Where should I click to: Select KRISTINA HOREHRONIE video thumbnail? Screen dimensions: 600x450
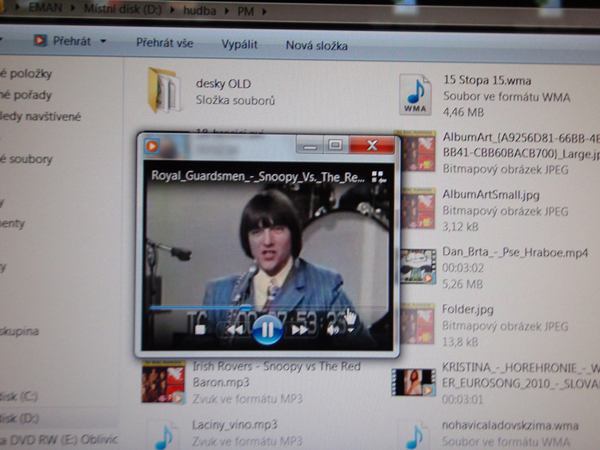[414, 382]
